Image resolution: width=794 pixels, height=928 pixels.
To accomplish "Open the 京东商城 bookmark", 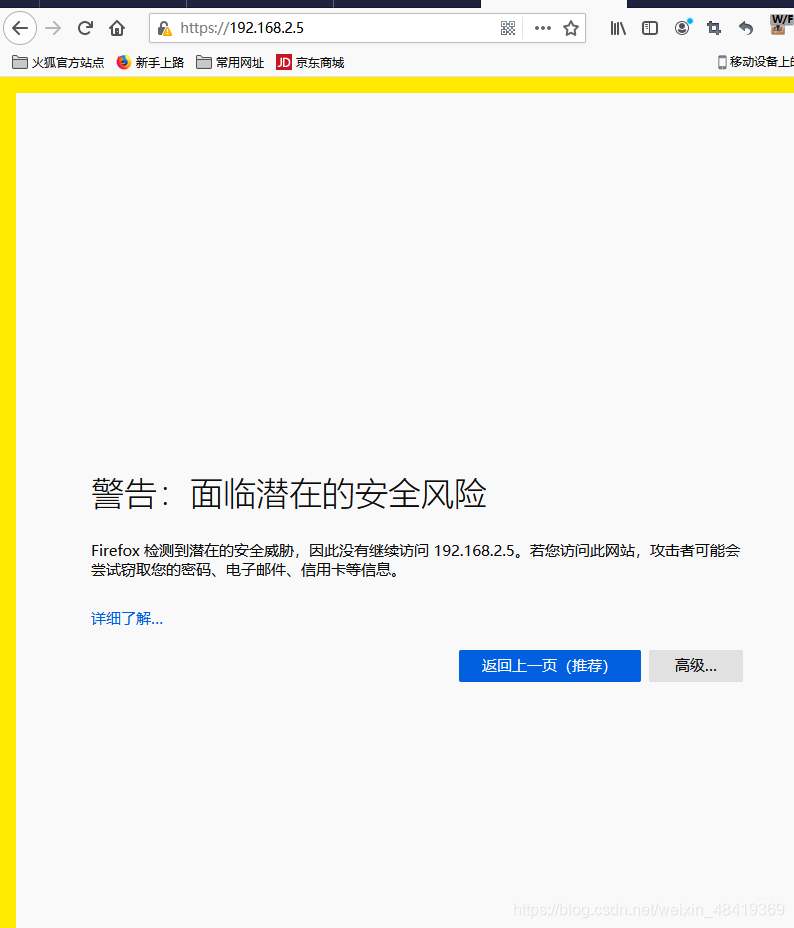I will (x=310, y=62).
